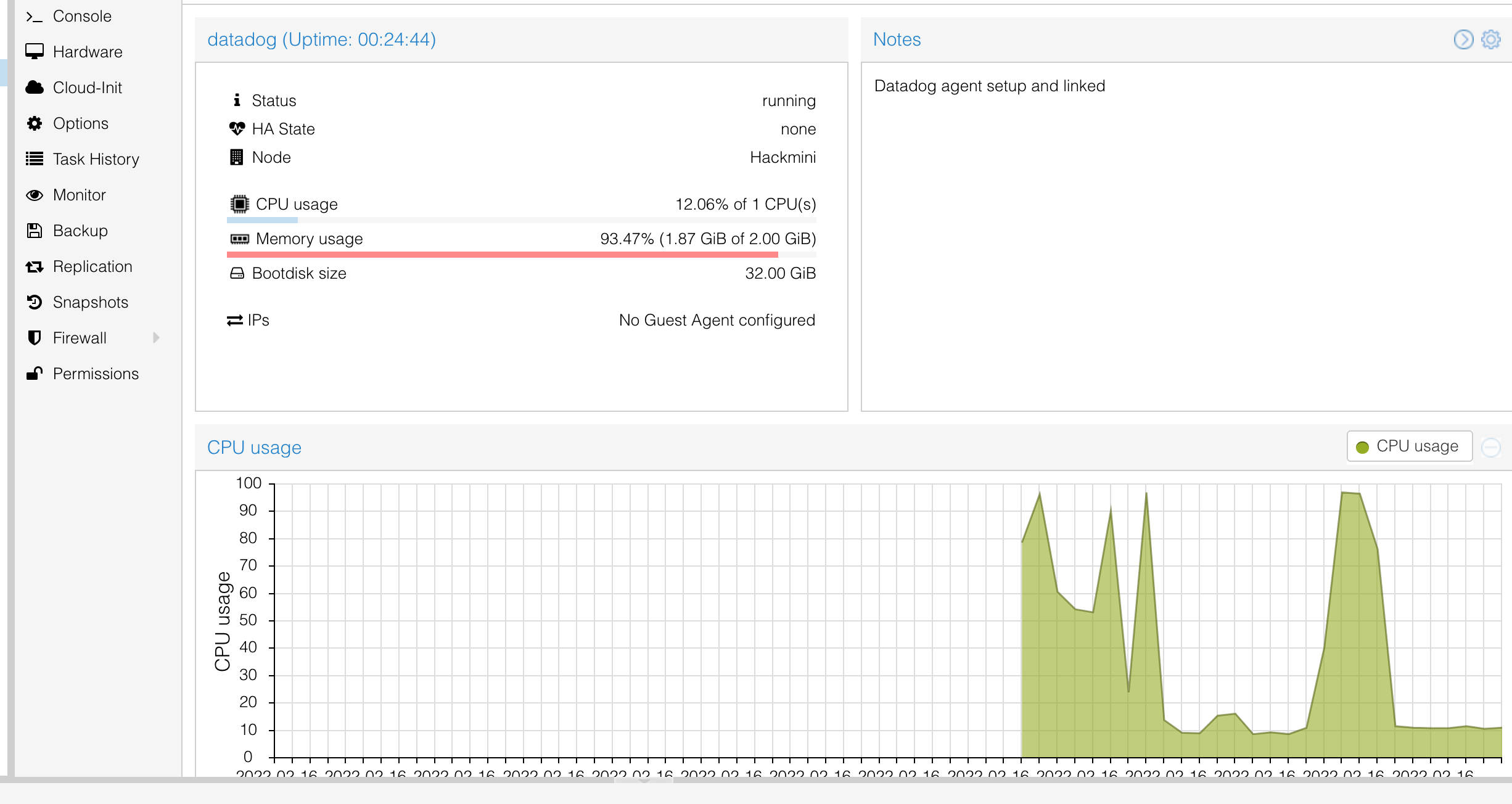
Task: Click the Monitor eye icon
Action: tap(35, 195)
